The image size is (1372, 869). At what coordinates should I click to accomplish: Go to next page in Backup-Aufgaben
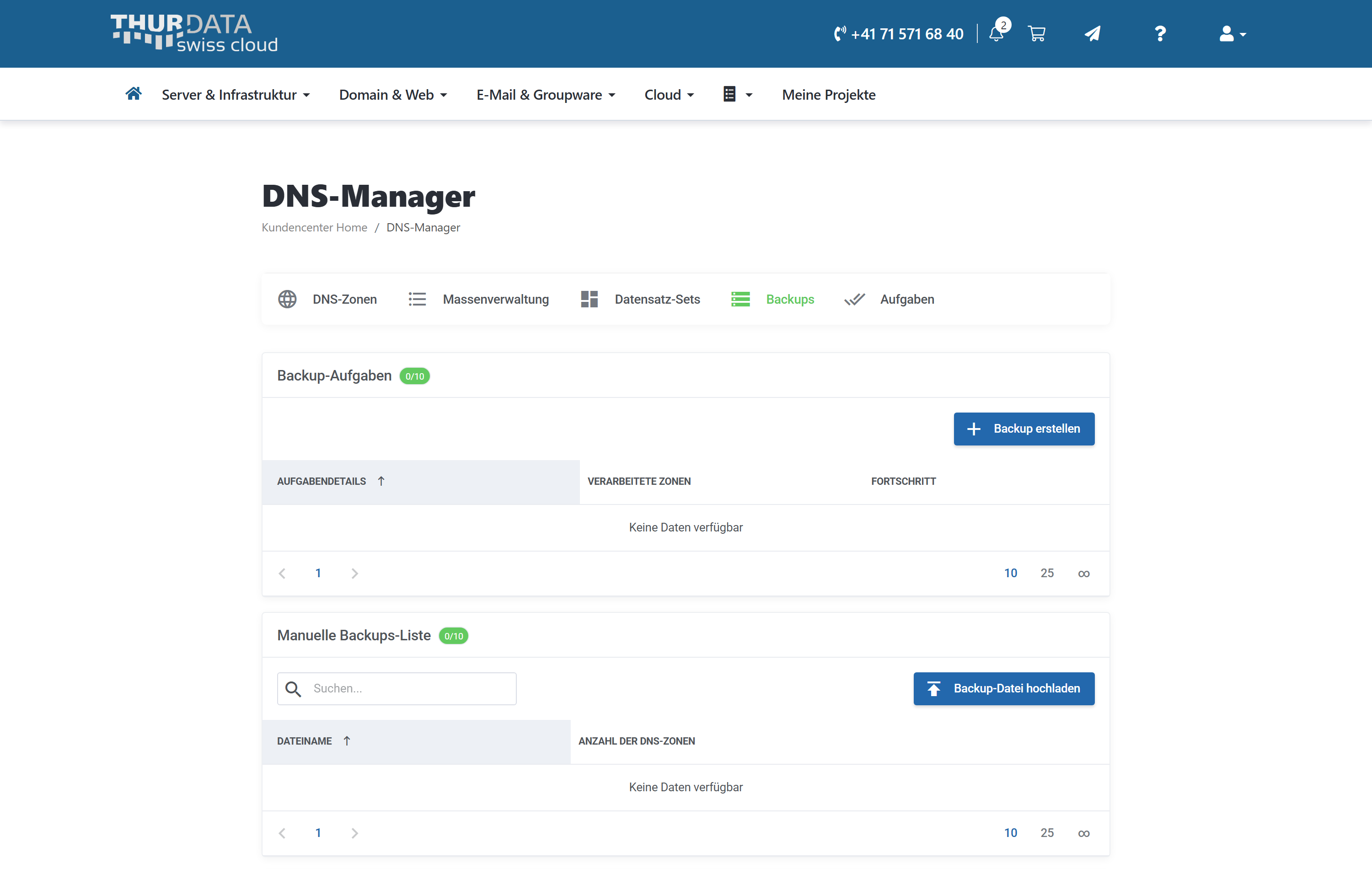pos(354,573)
